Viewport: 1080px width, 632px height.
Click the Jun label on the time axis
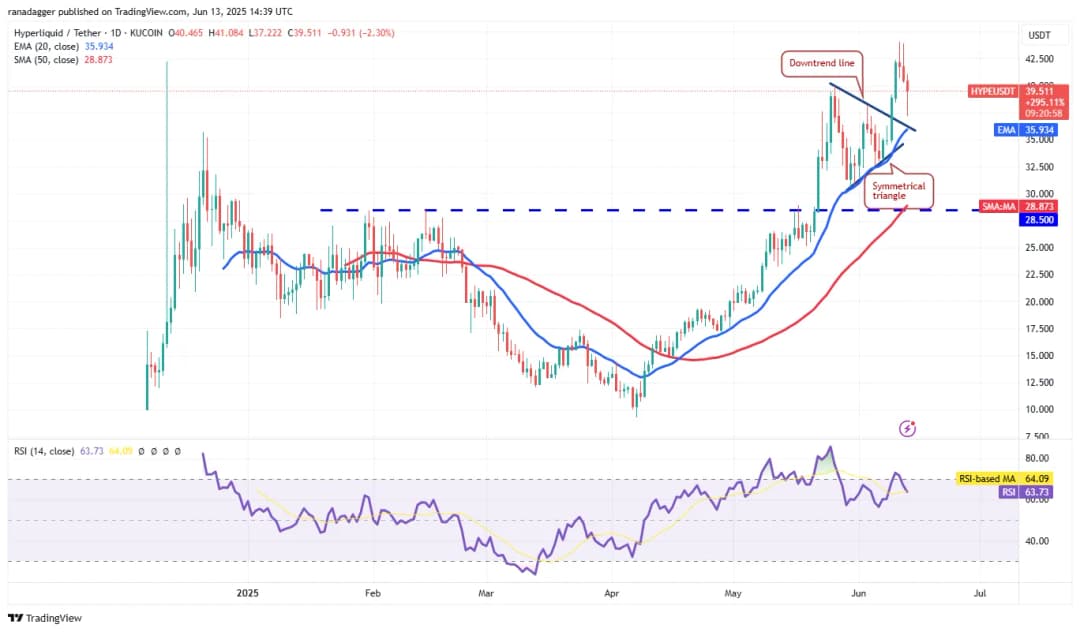(857, 593)
